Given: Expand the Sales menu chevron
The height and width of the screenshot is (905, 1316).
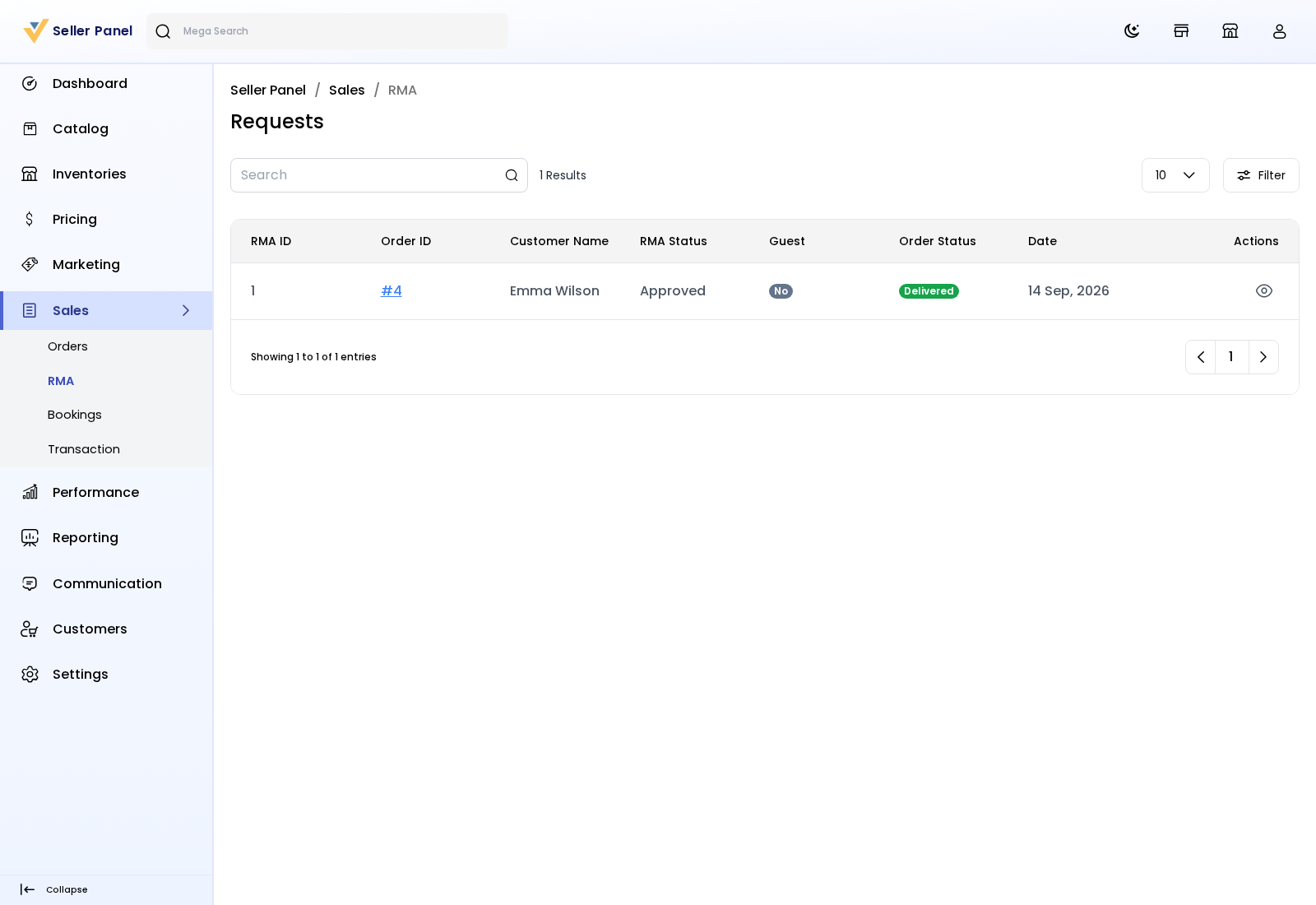Looking at the screenshot, I should click(x=186, y=311).
